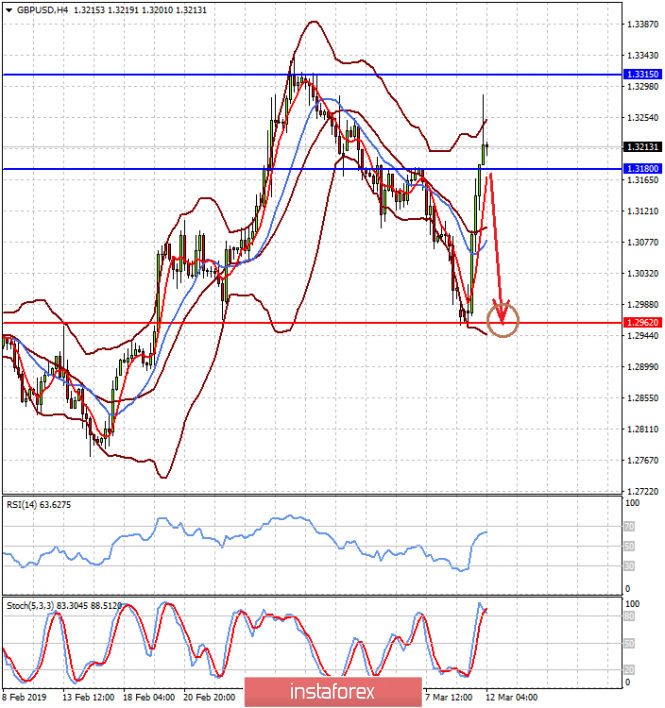Select the 1.27220 price axis value
The height and width of the screenshot is (708, 665).
click(643, 491)
